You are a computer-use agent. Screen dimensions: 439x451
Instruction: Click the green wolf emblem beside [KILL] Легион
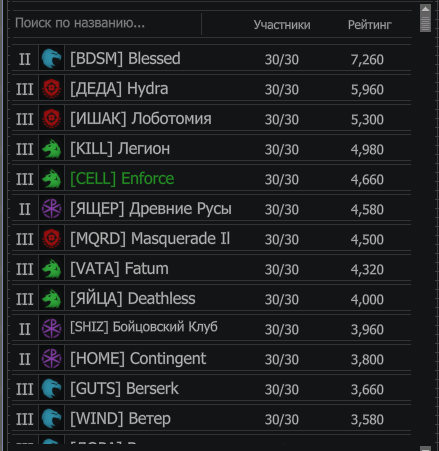[51, 149]
